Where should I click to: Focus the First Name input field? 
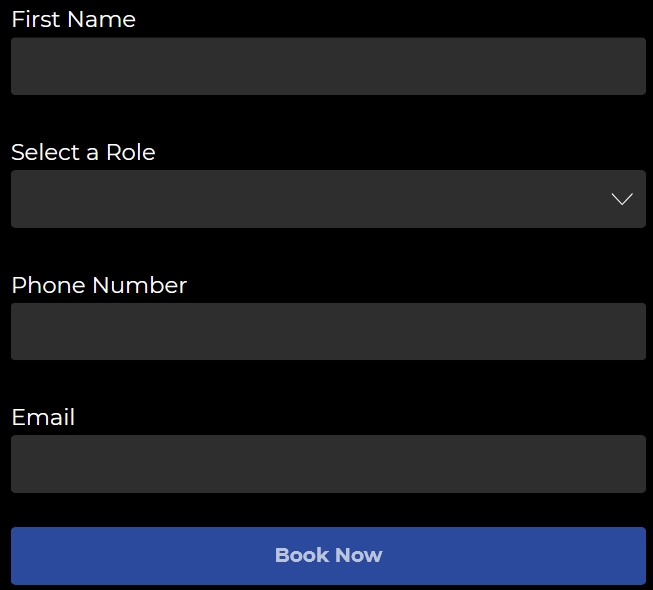pyautogui.click(x=328, y=66)
